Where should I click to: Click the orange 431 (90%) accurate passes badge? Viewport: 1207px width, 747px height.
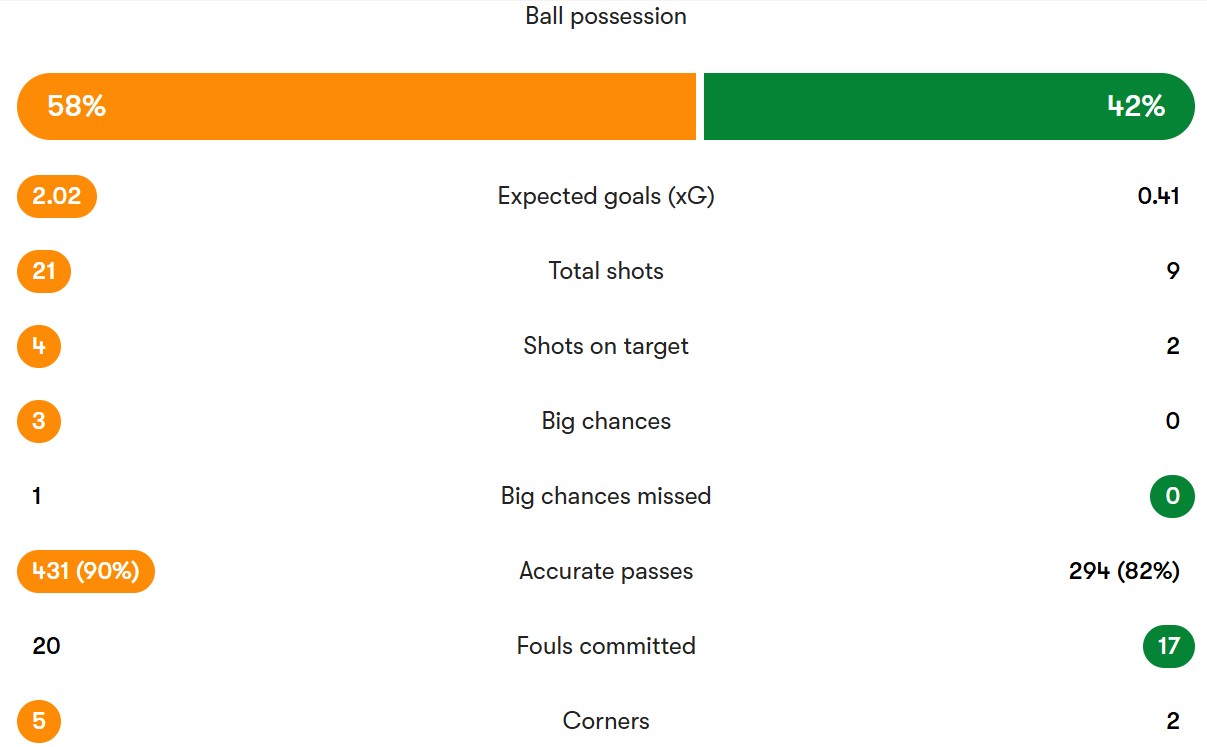click(86, 571)
